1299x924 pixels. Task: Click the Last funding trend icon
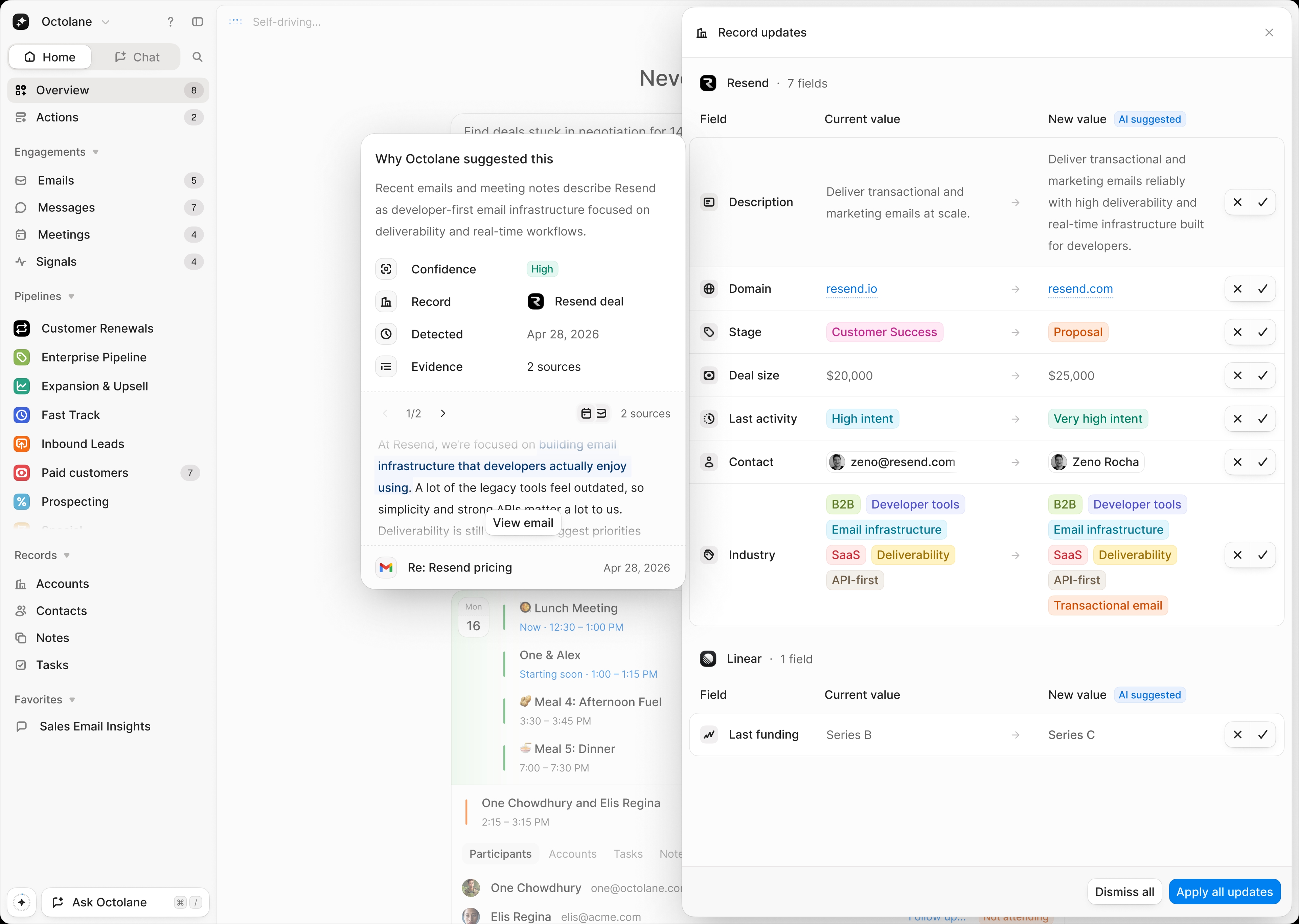[709, 735]
